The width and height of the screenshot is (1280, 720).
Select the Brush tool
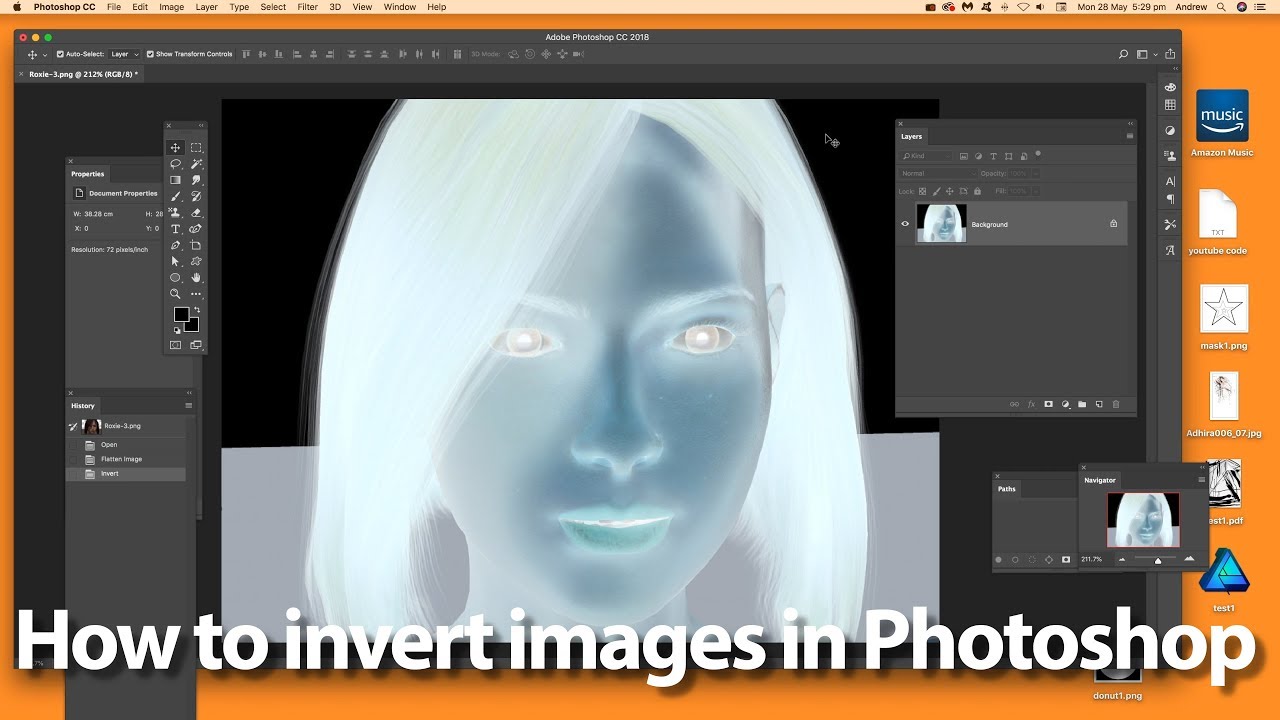[x=175, y=196]
